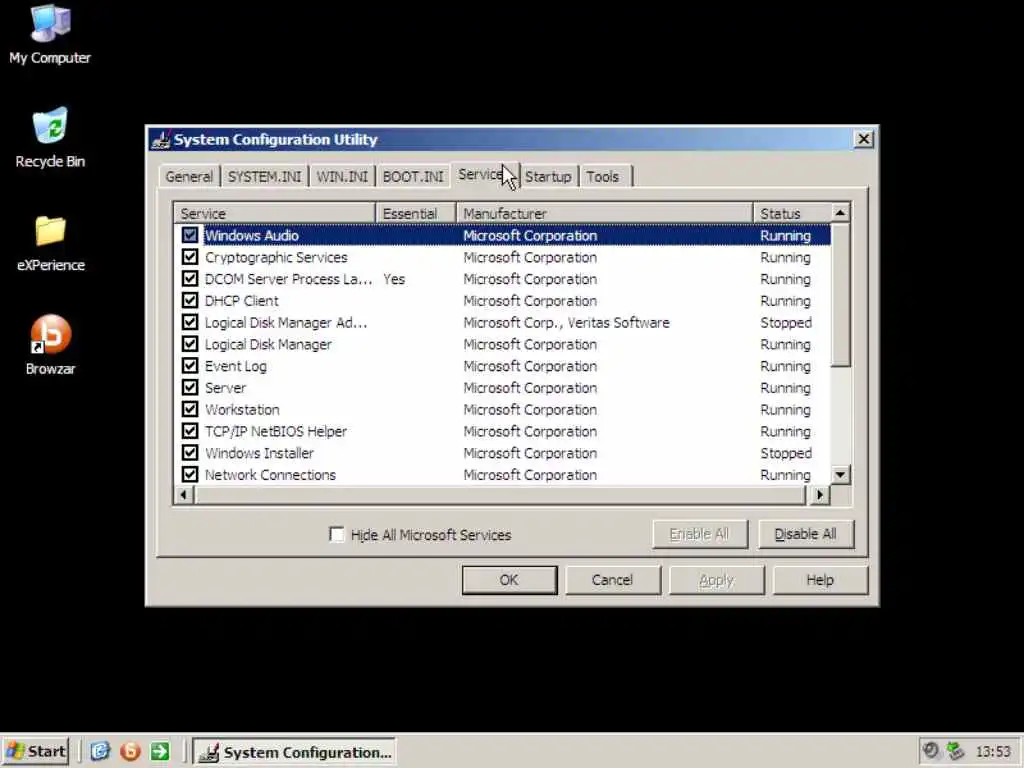
Task: Click the 'Yes' essential value for DCOM
Action: (394, 279)
